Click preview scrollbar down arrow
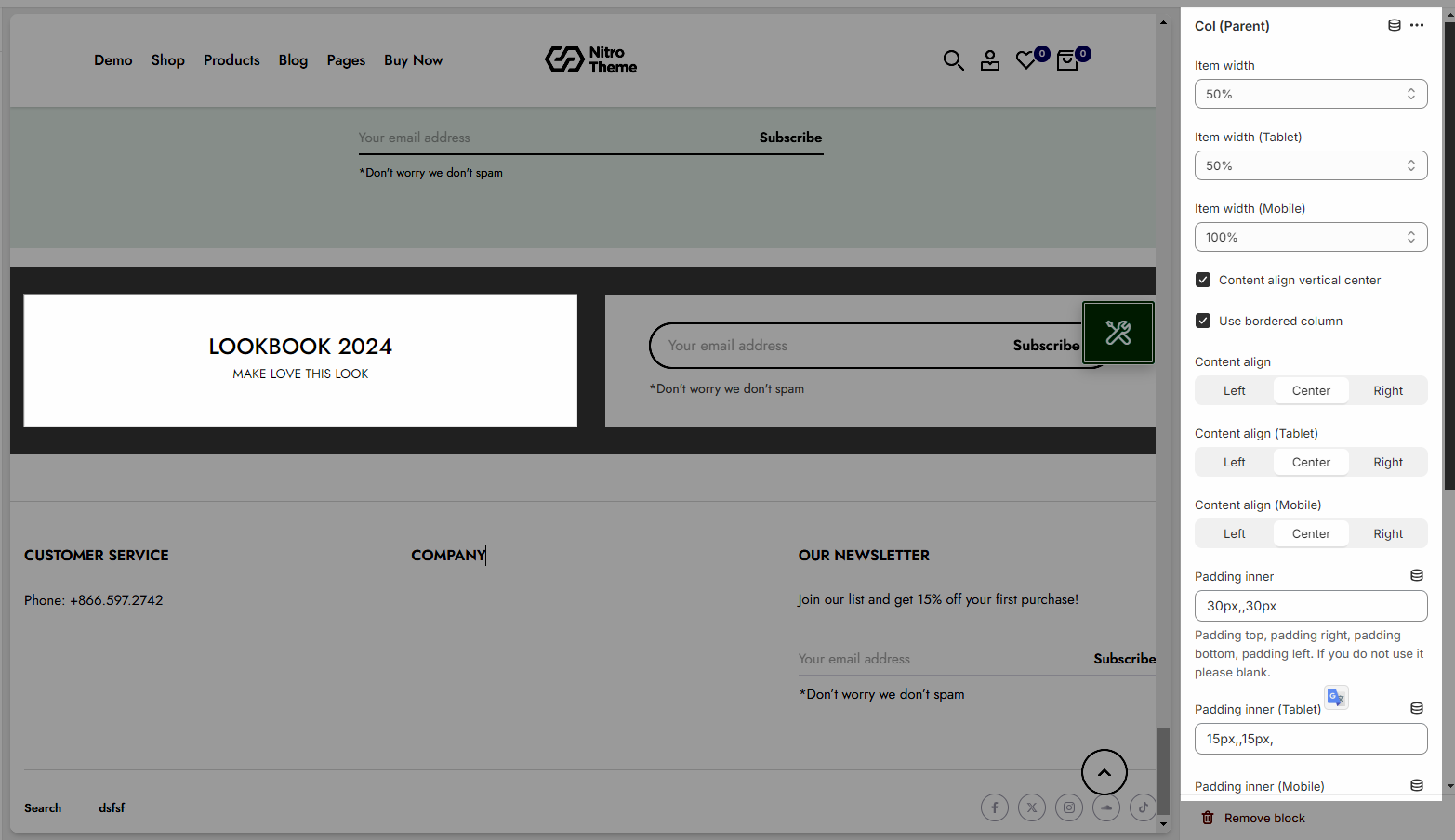 (1163, 824)
